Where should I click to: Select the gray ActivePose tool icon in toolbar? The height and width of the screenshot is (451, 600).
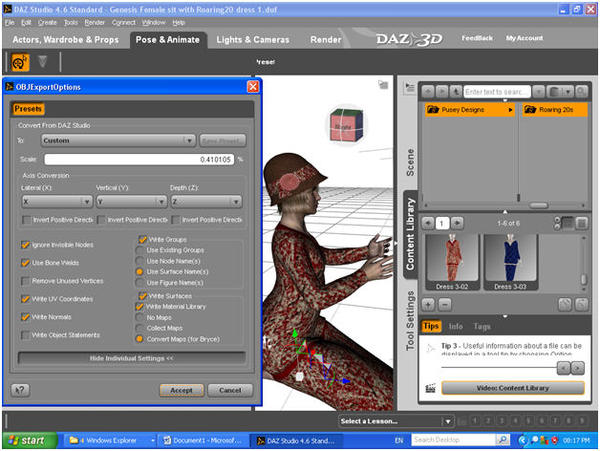[x=43, y=62]
